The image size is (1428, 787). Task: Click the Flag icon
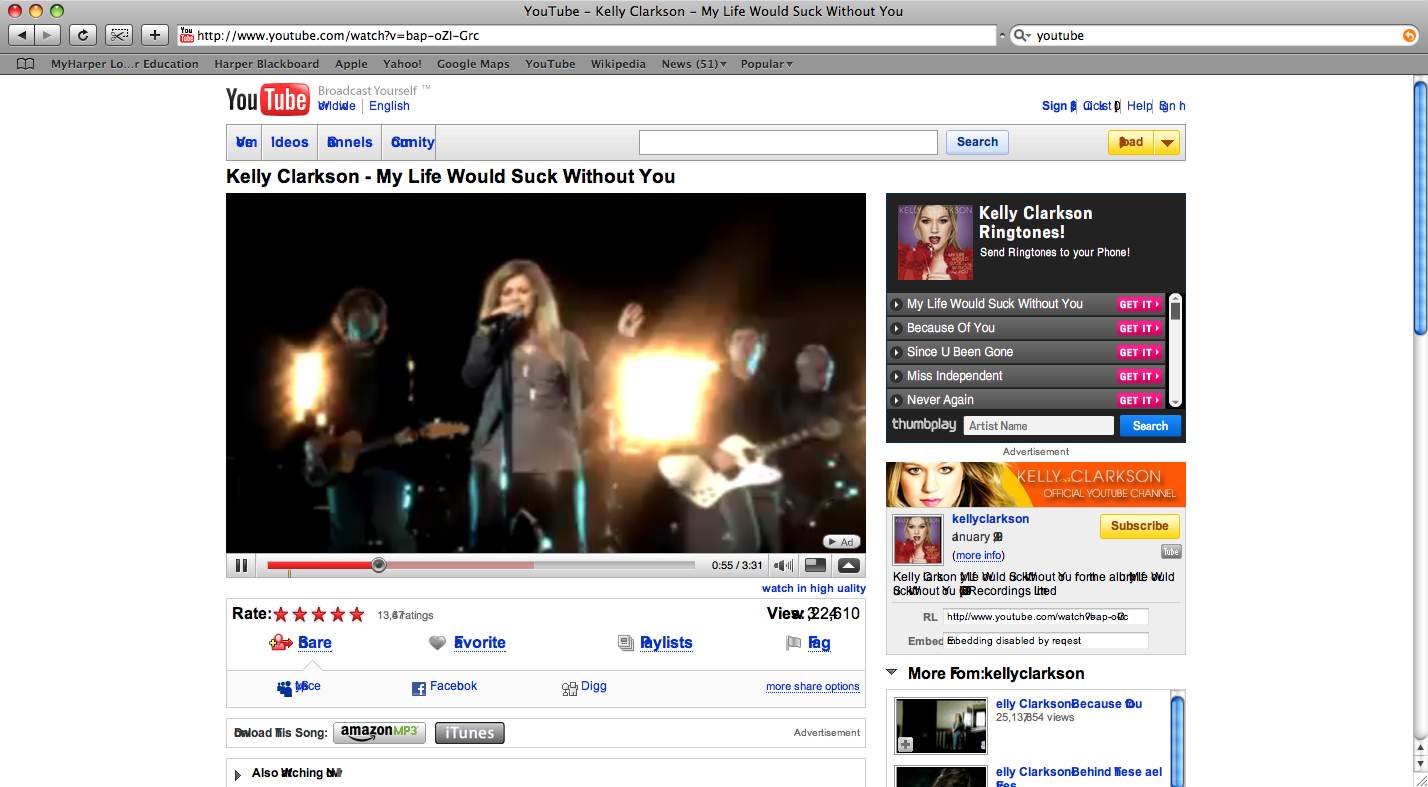(x=794, y=643)
